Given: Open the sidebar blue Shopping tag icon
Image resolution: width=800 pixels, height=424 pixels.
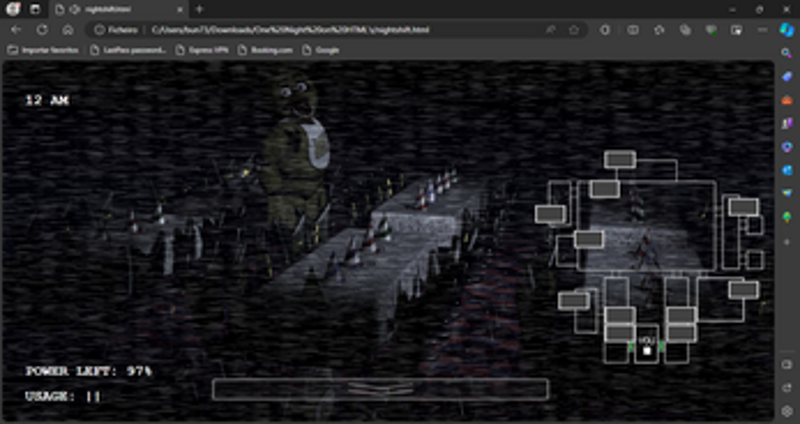Looking at the screenshot, I should click(x=787, y=77).
